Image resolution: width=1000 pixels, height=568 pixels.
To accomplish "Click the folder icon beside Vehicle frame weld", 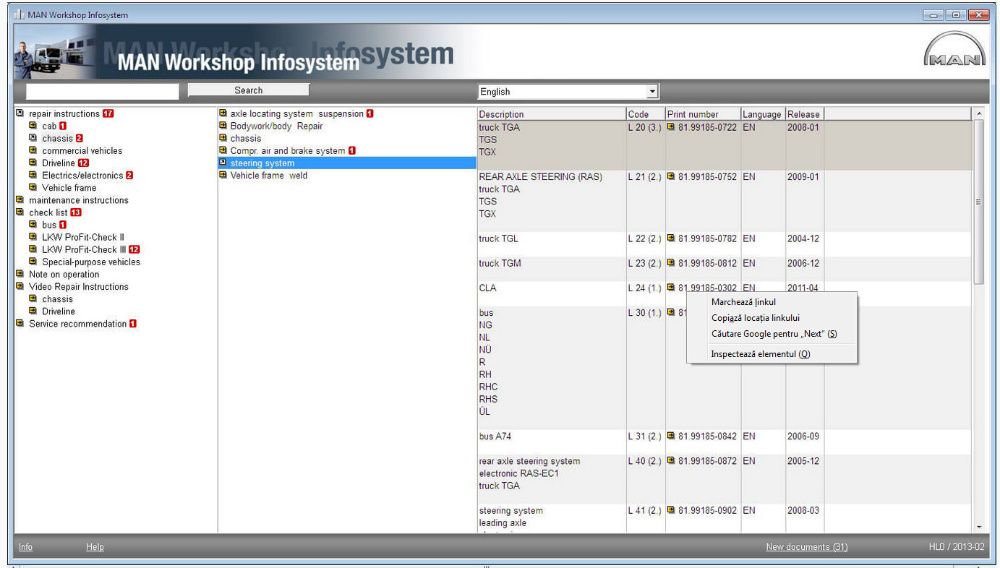I will pyautogui.click(x=223, y=175).
